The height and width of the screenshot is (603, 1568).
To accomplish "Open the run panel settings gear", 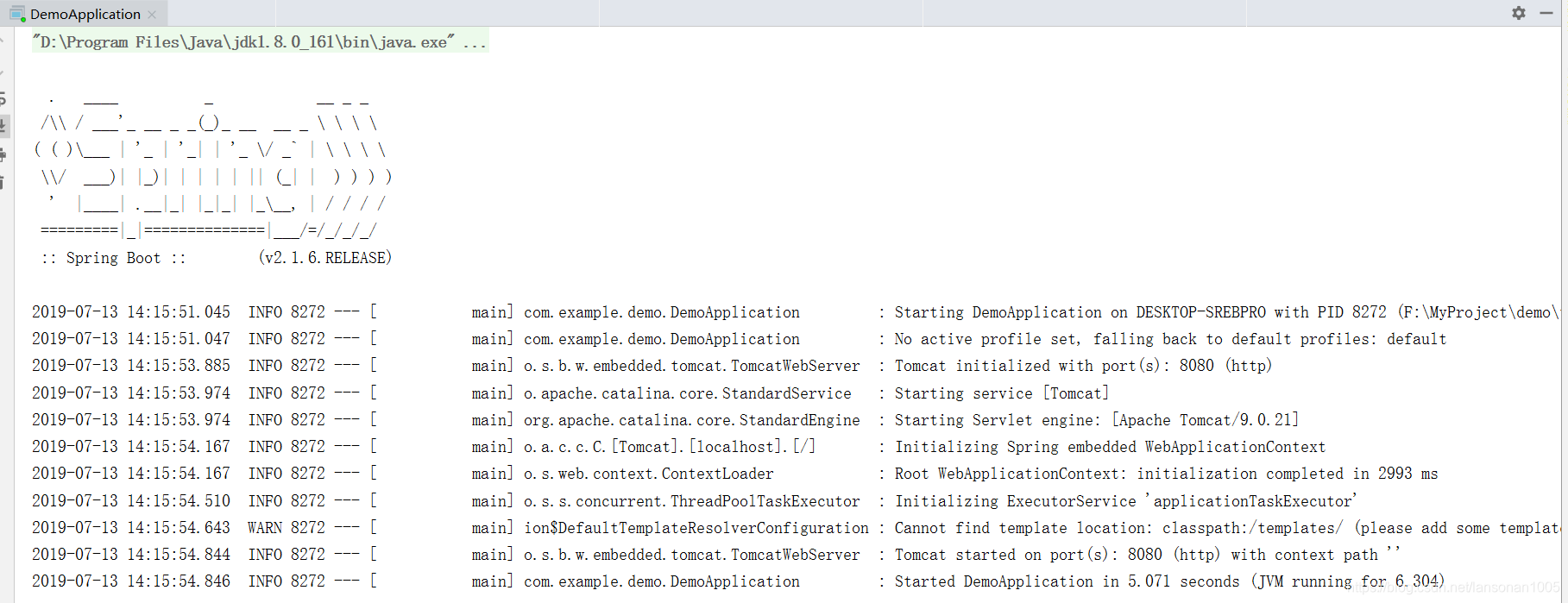I will (x=1519, y=13).
